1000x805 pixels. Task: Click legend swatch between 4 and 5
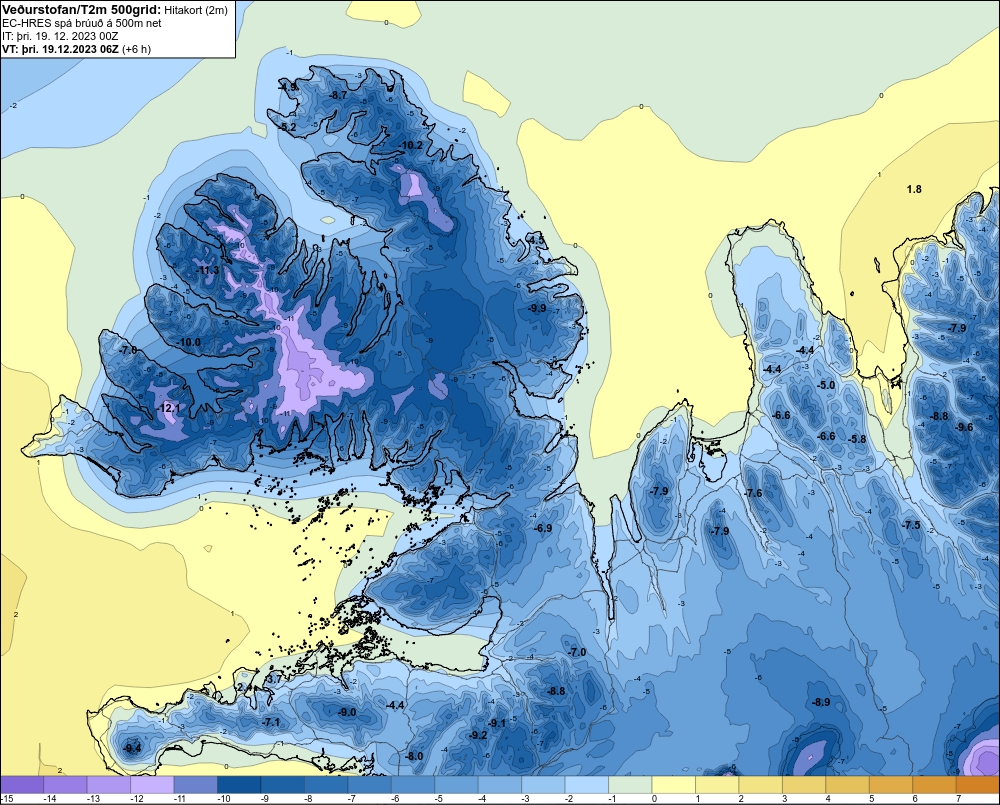(x=848, y=785)
